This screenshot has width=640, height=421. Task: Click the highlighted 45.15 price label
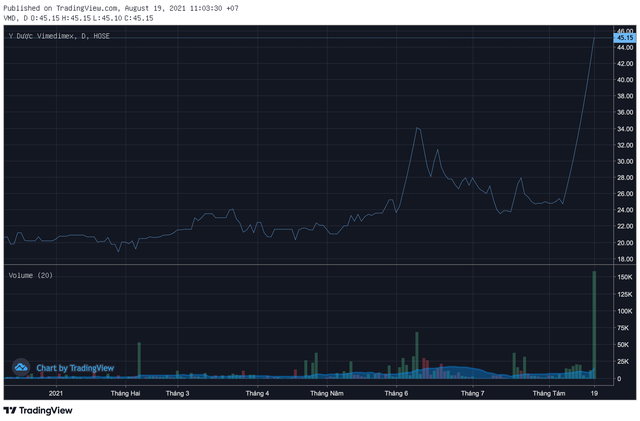tap(624, 38)
